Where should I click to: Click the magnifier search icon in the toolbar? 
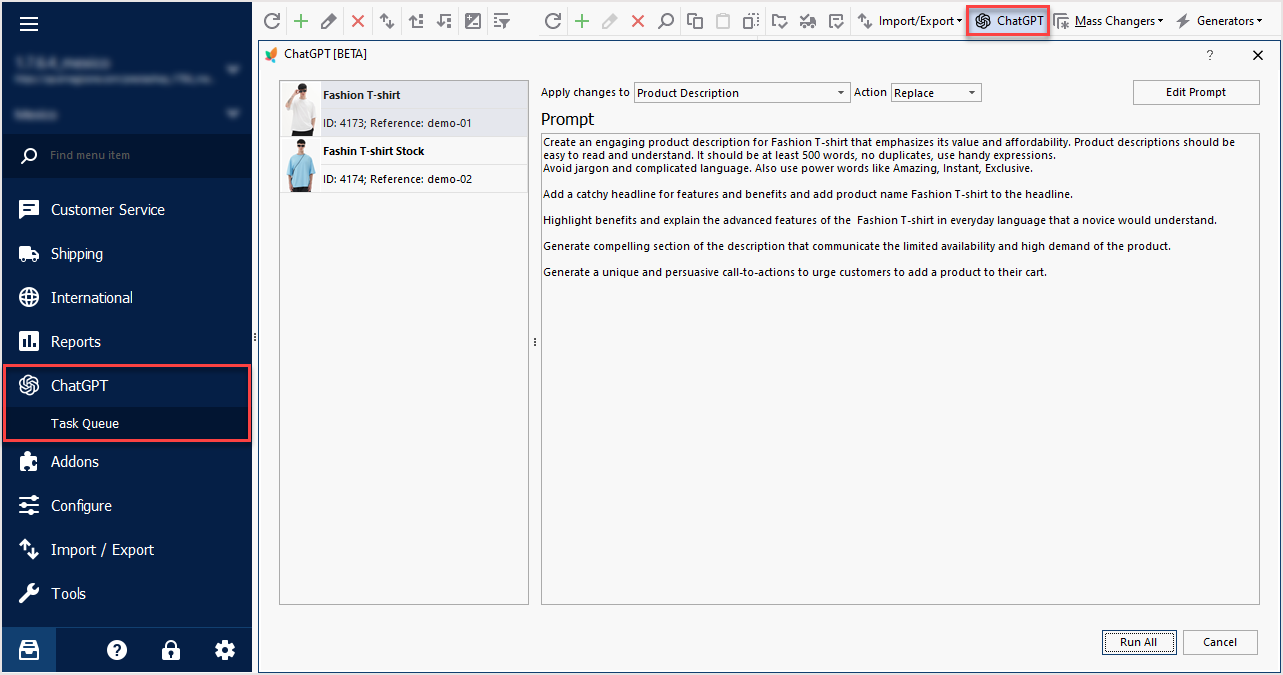point(665,21)
